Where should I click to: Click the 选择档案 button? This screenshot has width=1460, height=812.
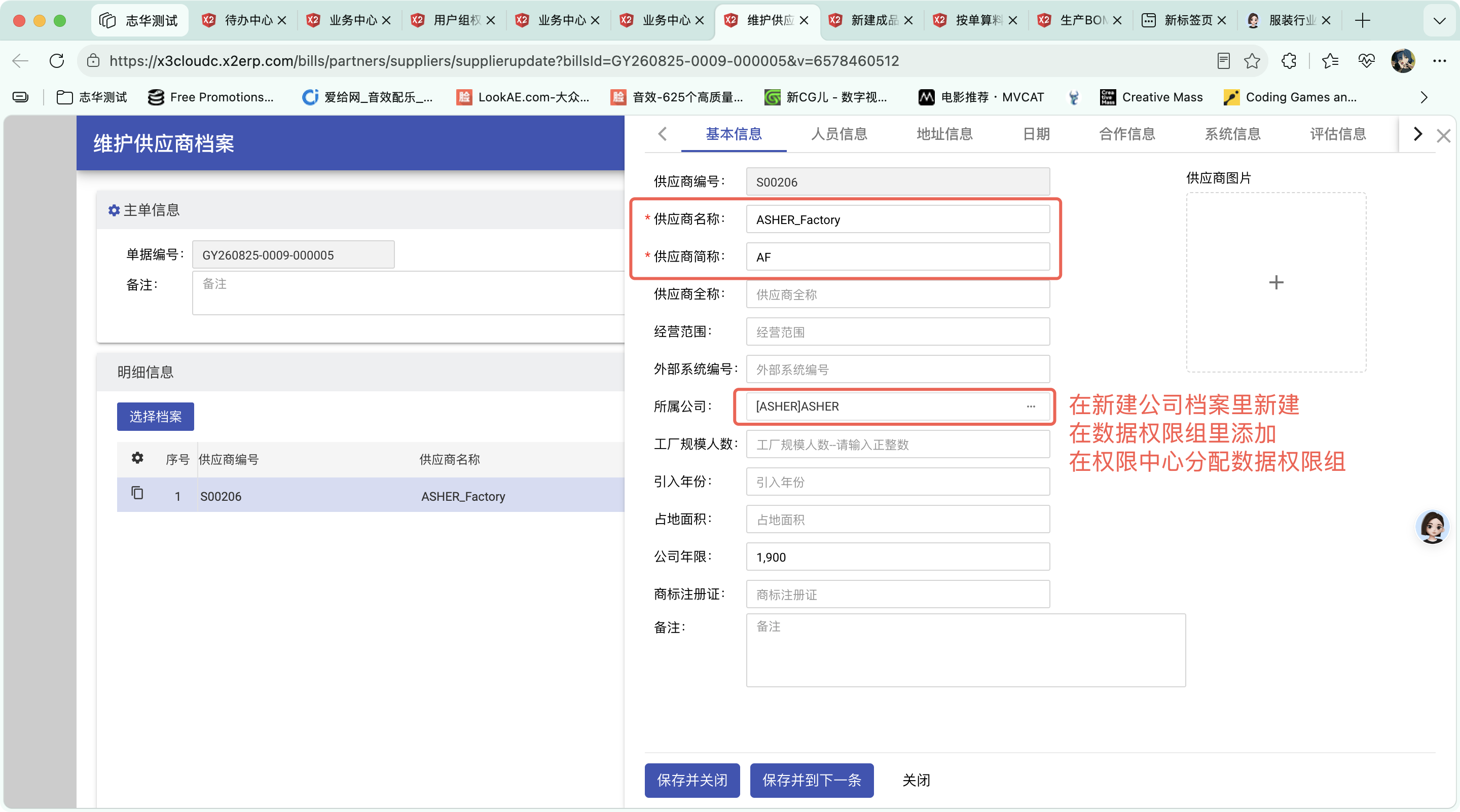click(x=155, y=417)
